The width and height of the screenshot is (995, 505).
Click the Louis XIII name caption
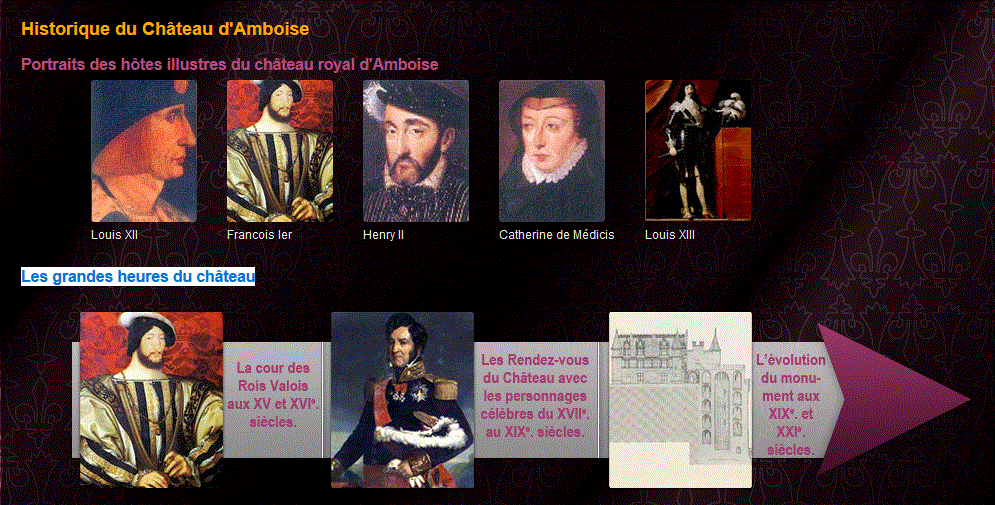tap(669, 235)
